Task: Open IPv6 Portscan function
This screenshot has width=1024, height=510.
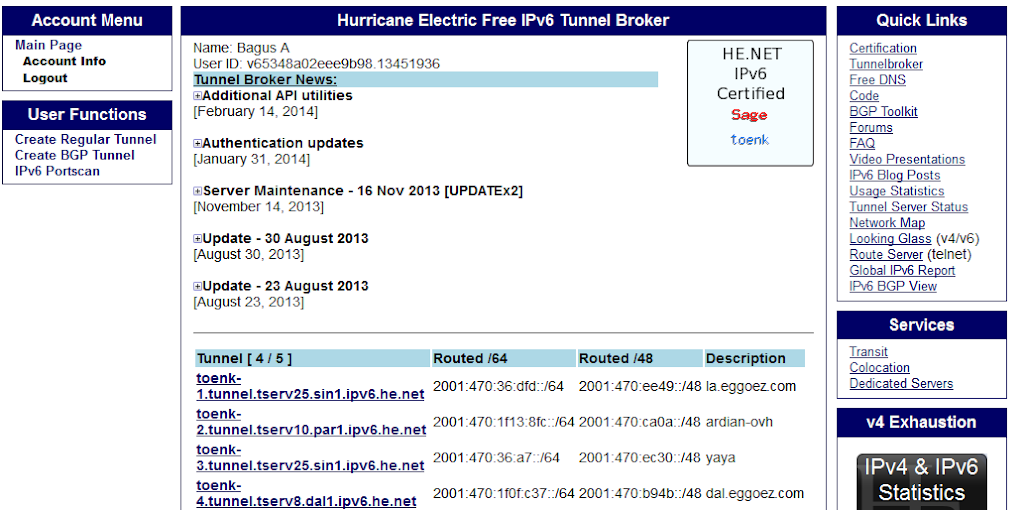Action: [x=57, y=171]
